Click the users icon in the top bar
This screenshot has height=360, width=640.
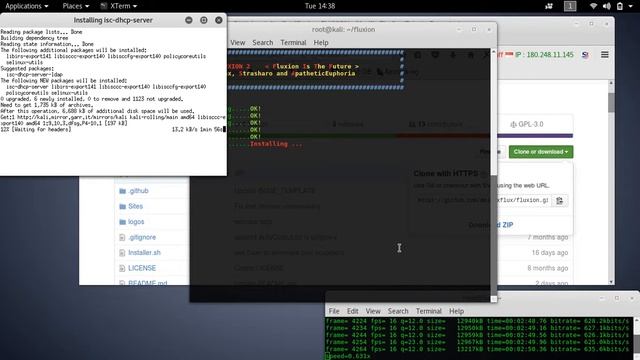click(549, 6)
